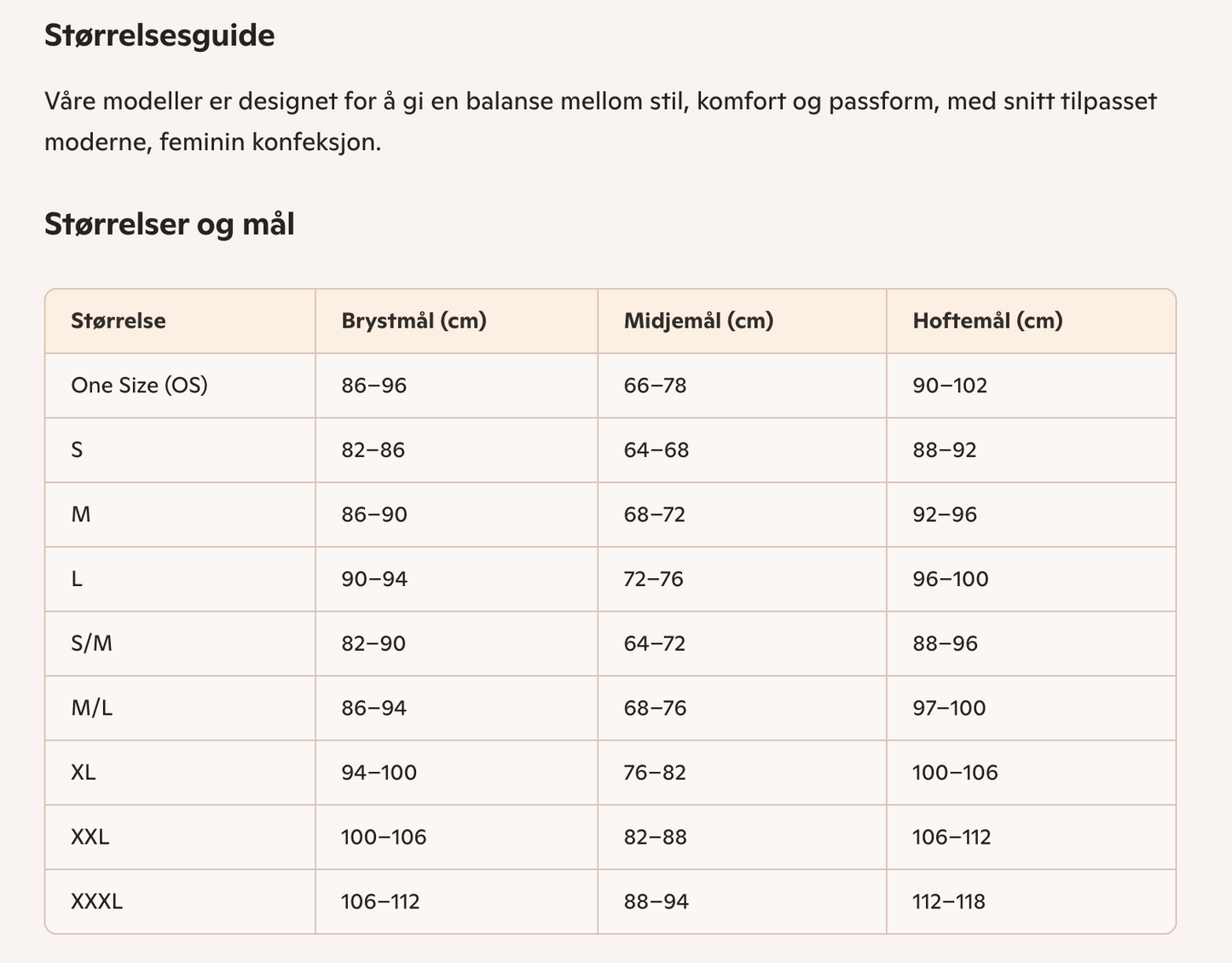Select the One Size (OS) row label

click(140, 386)
